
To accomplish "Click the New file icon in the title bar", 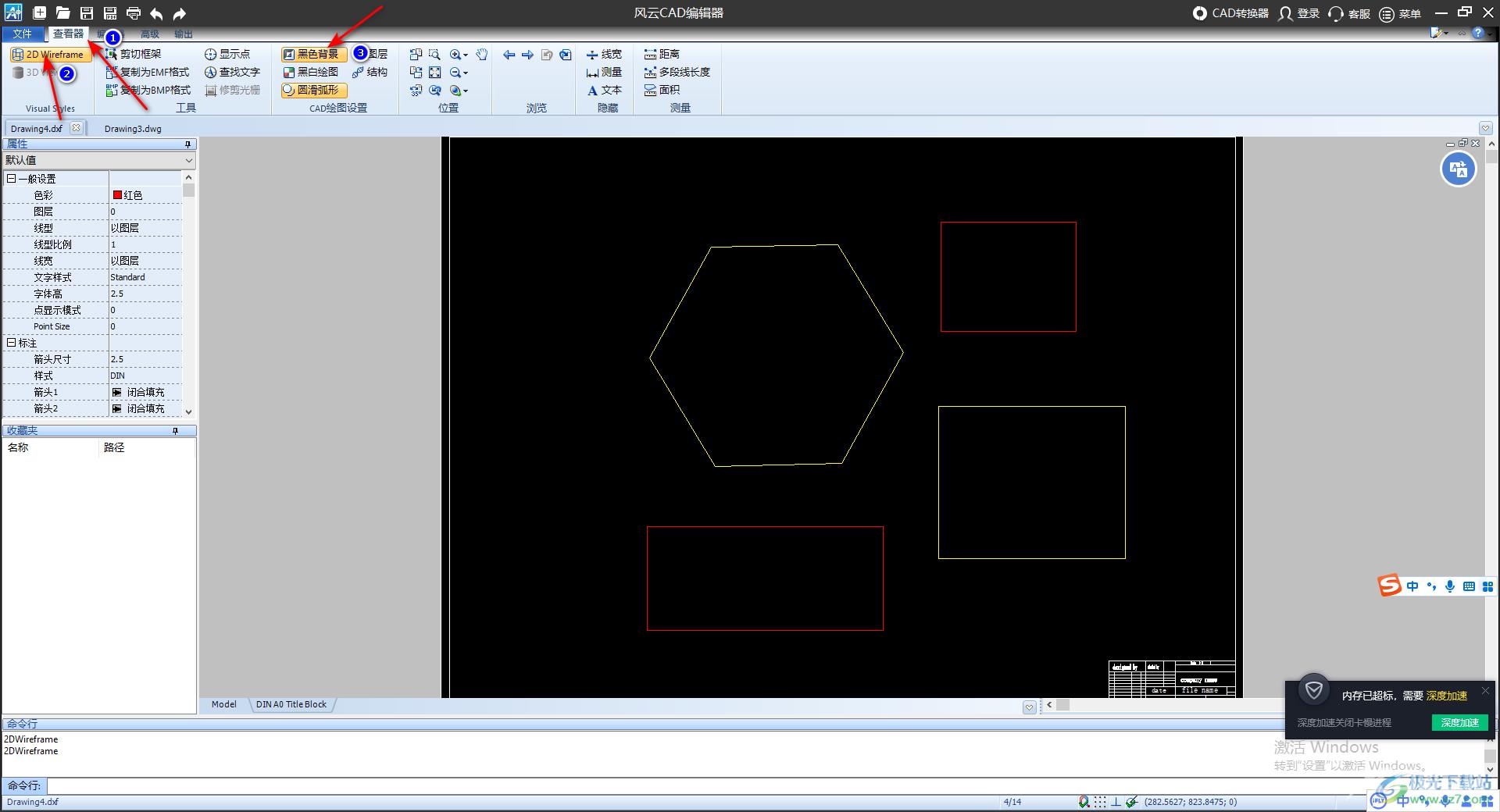I will pyautogui.click(x=39, y=12).
